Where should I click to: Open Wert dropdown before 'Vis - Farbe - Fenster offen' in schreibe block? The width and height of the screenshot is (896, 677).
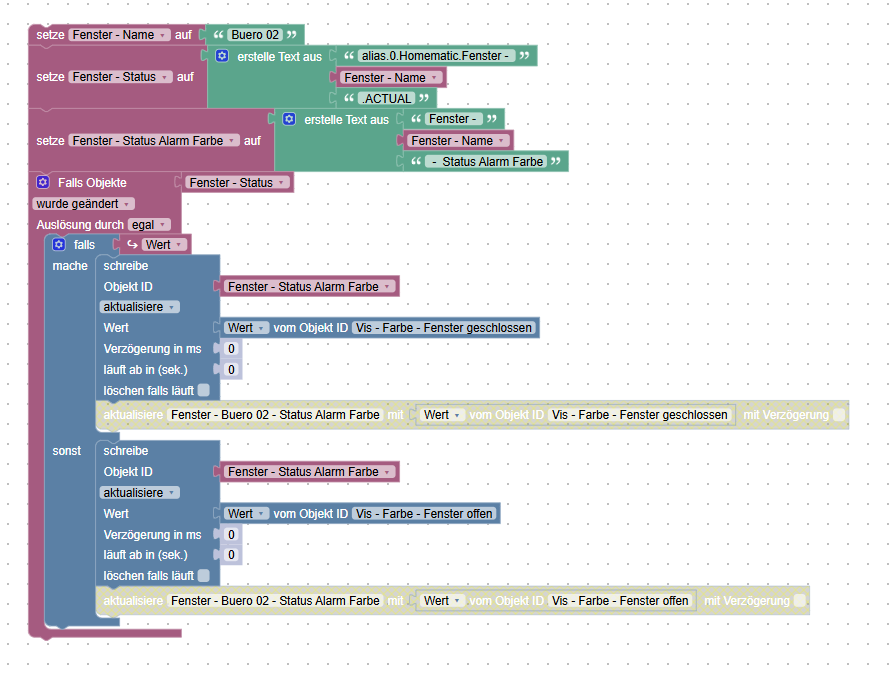pos(246,514)
